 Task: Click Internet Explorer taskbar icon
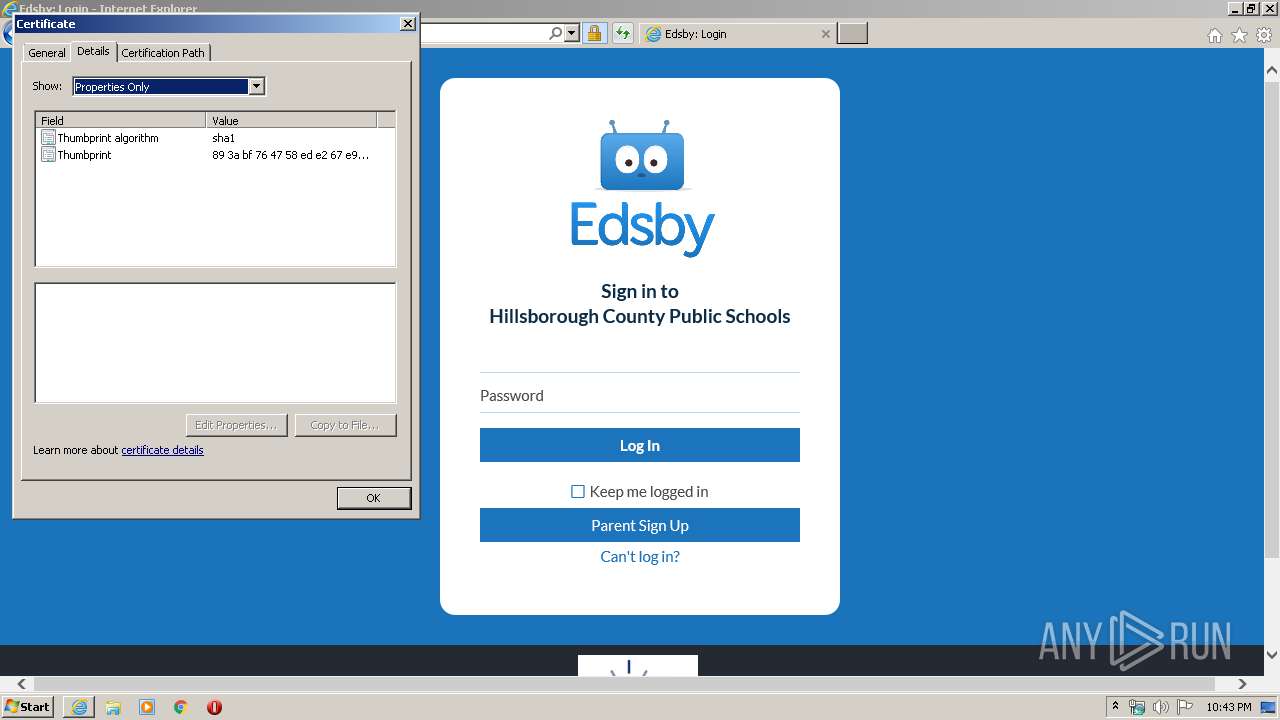click(x=79, y=707)
